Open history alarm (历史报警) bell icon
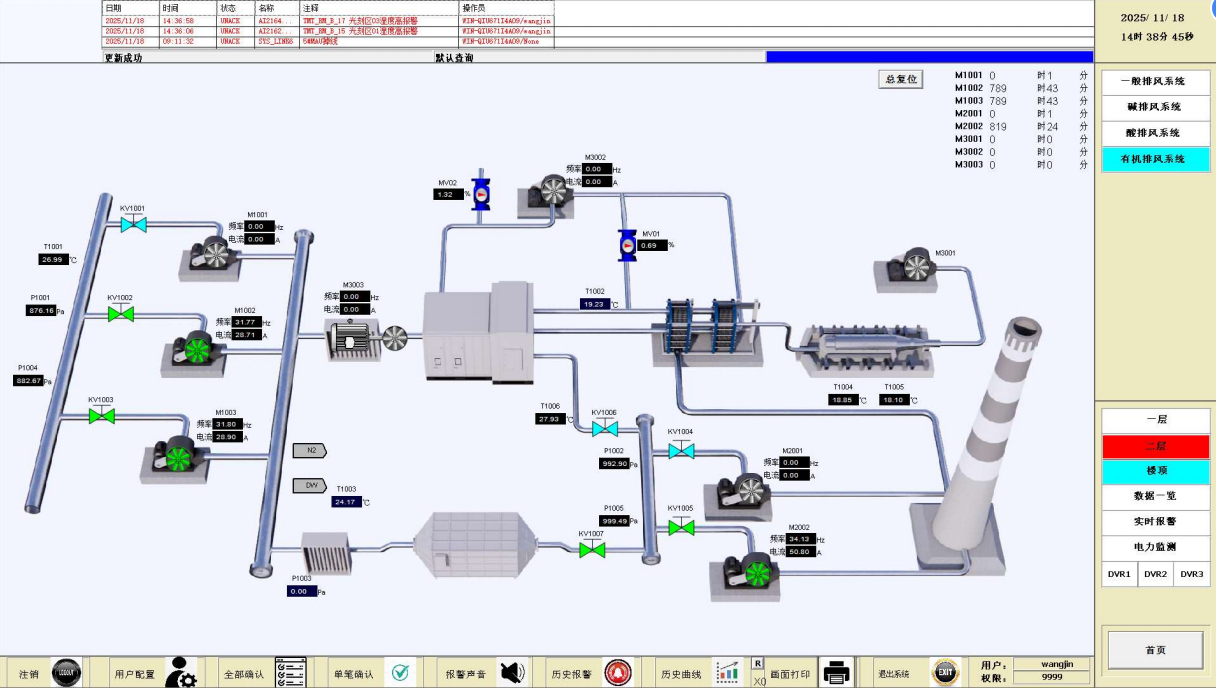The image size is (1216, 689). (x=618, y=673)
